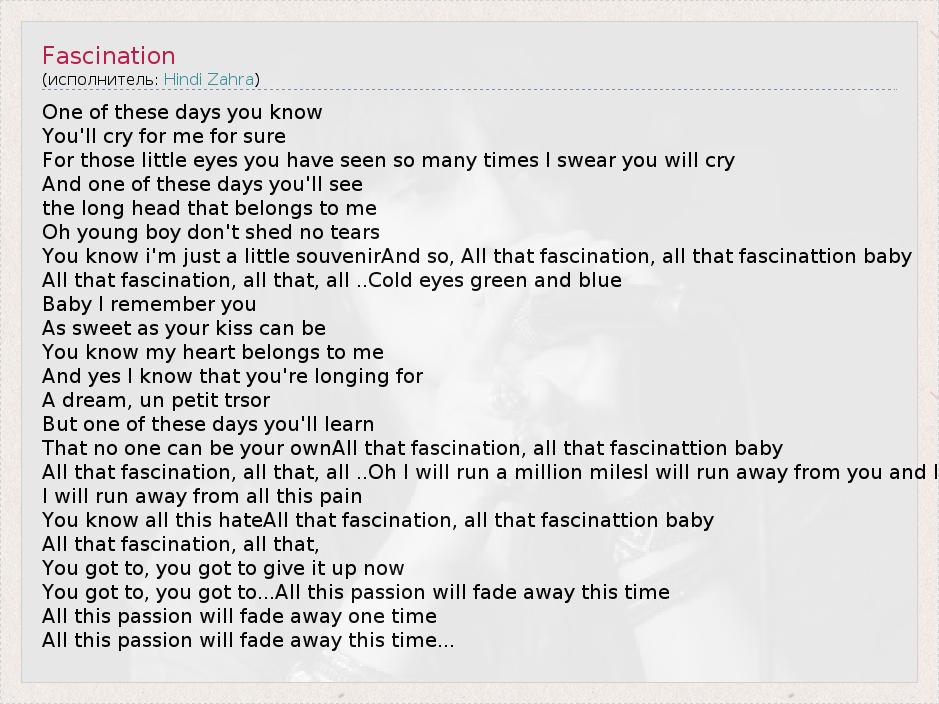Click the word исполнитель in the subtitle
The width and height of the screenshot is (939, 704).
[x=102, y=79]
